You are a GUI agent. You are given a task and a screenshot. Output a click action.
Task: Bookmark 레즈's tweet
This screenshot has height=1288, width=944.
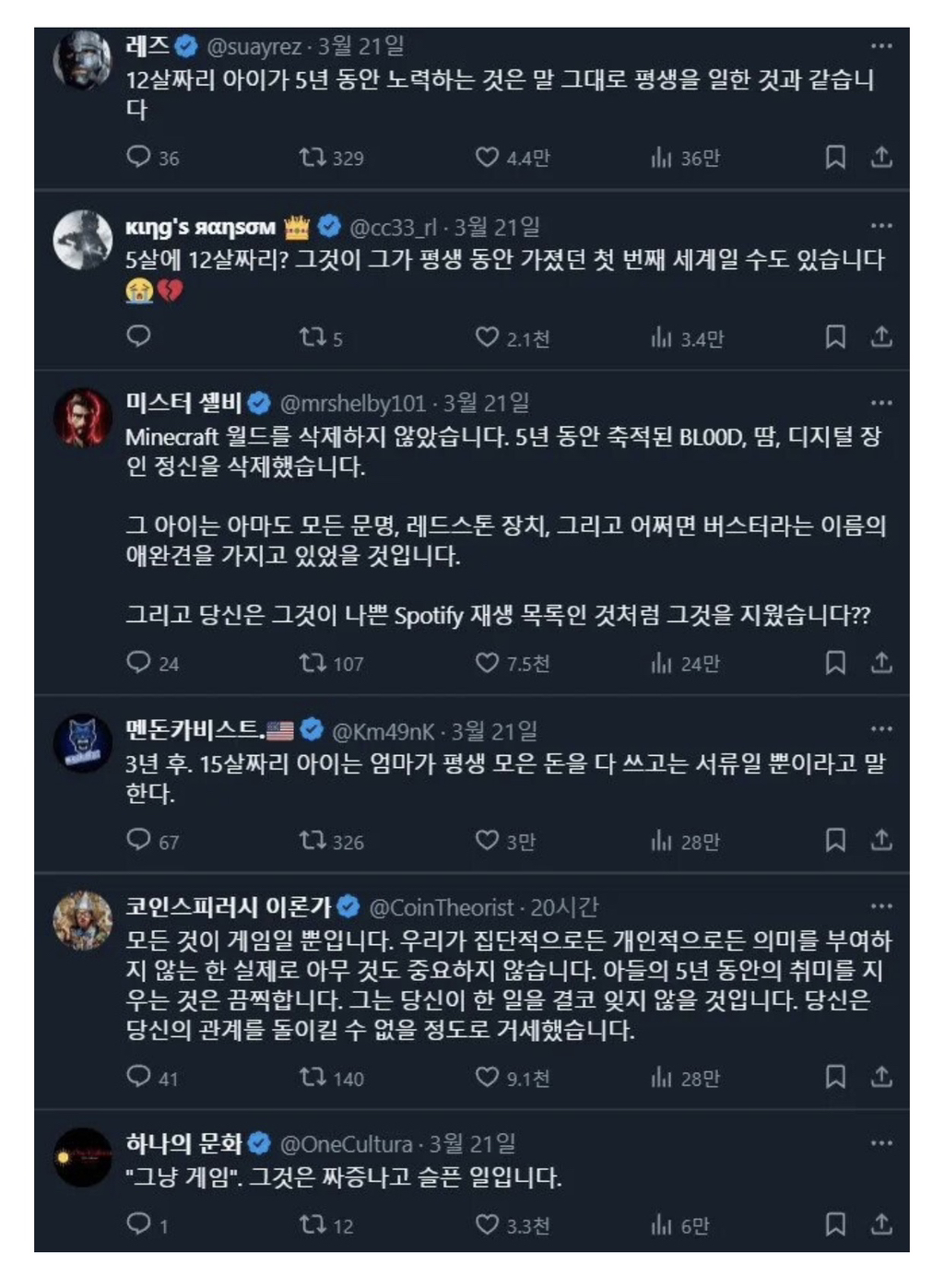(835, 157)
